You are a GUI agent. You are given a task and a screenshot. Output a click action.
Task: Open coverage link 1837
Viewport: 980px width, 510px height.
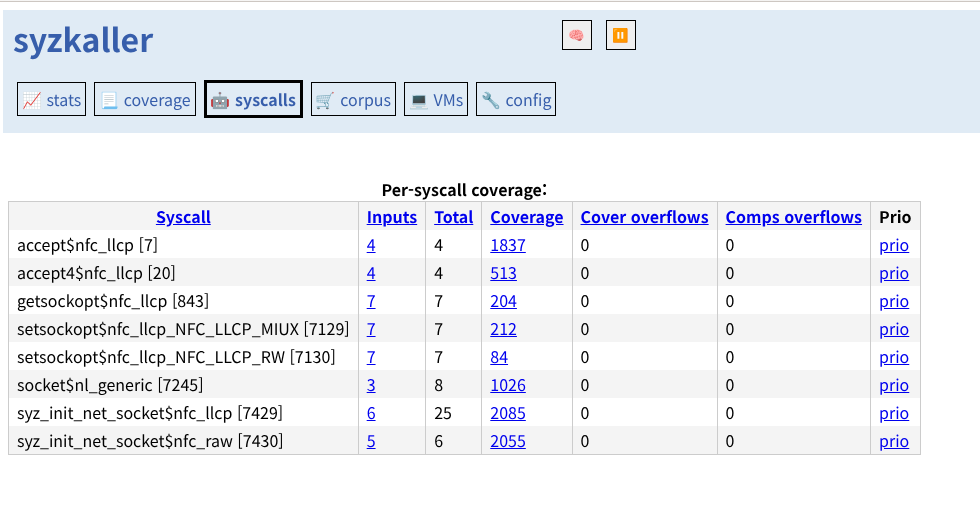[x=508, y=245]
